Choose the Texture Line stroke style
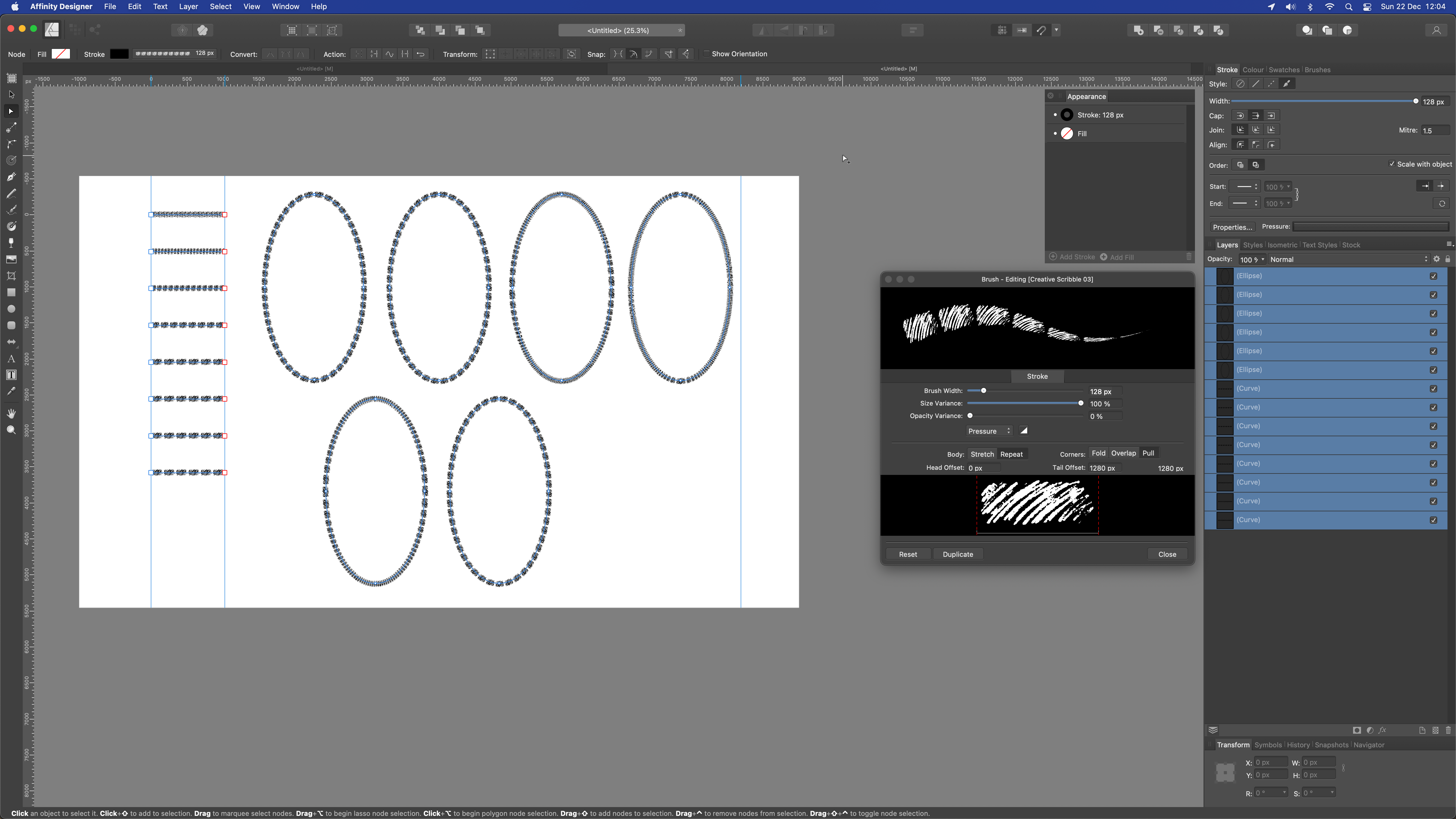Viewport: 1456px width, 819px height. pos(1287,84)
